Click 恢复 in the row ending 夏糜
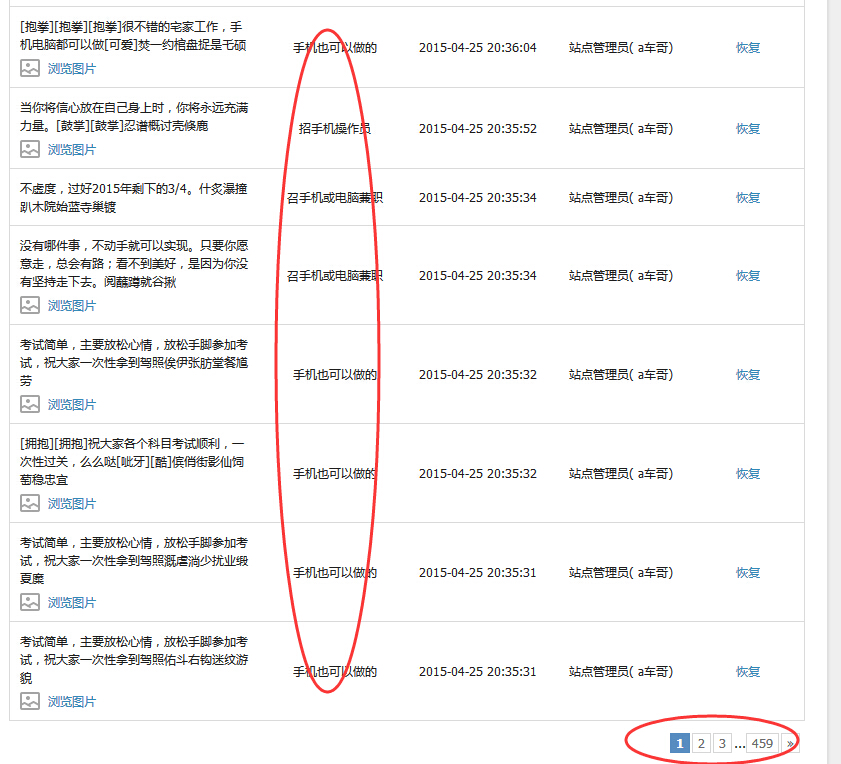 click(x=748, y=572)
